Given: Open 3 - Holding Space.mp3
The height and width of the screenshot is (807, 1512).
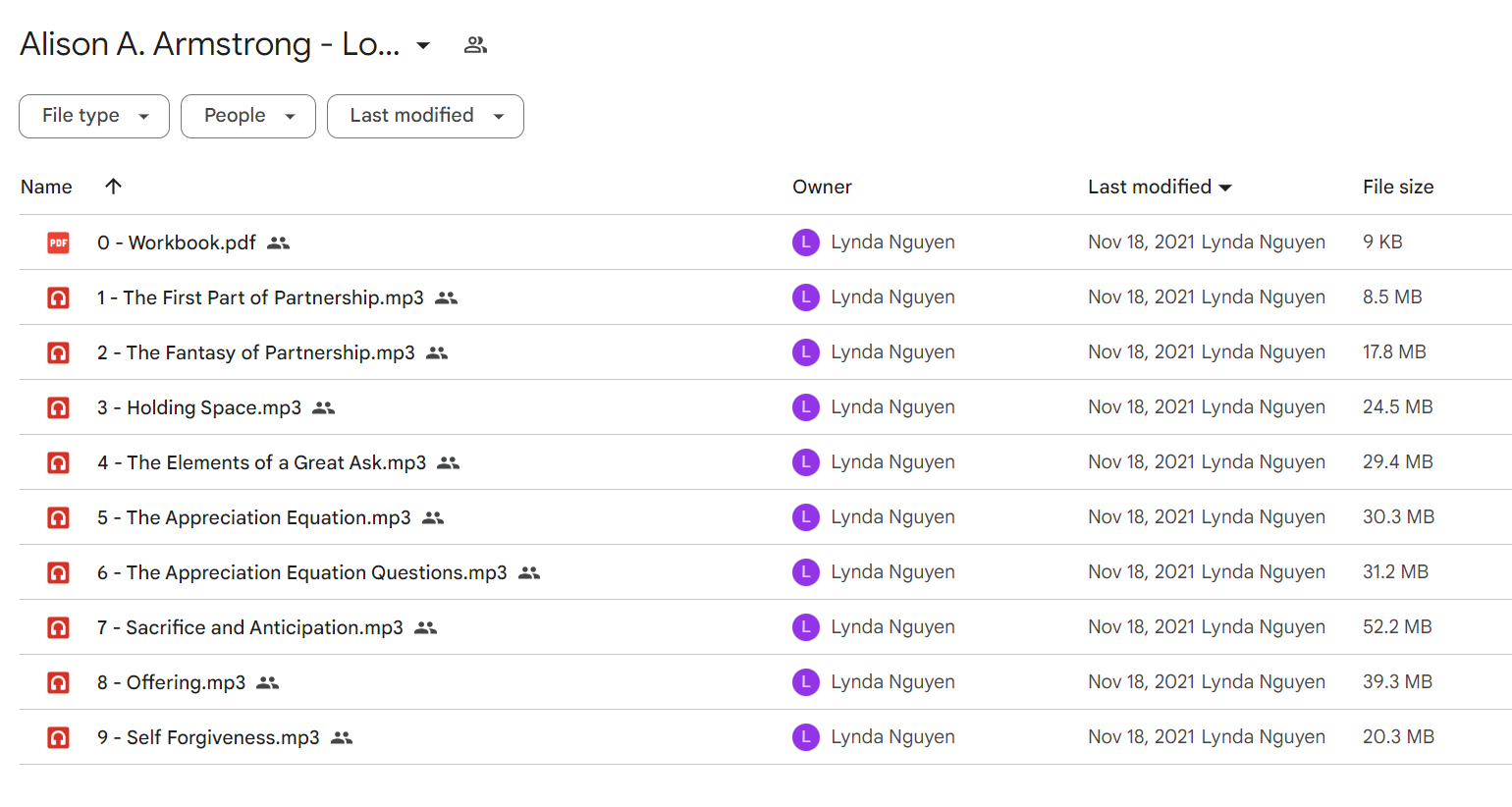Looking at the screenshot, I should [199, 407].
